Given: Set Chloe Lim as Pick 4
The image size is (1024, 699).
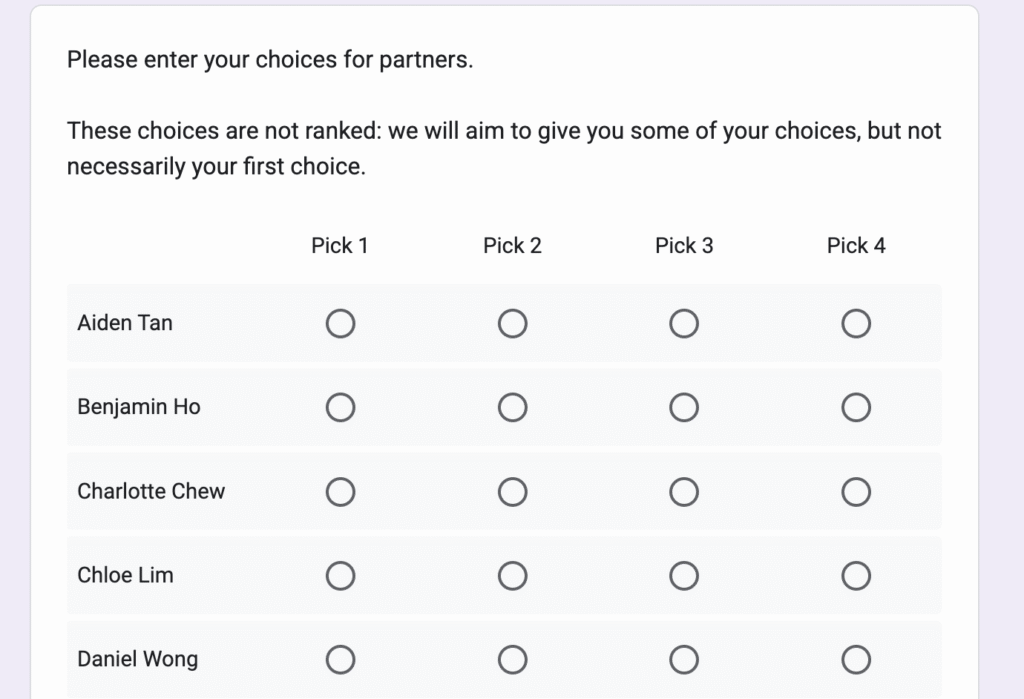Looking at the screenshot, I should coord(856,576).
